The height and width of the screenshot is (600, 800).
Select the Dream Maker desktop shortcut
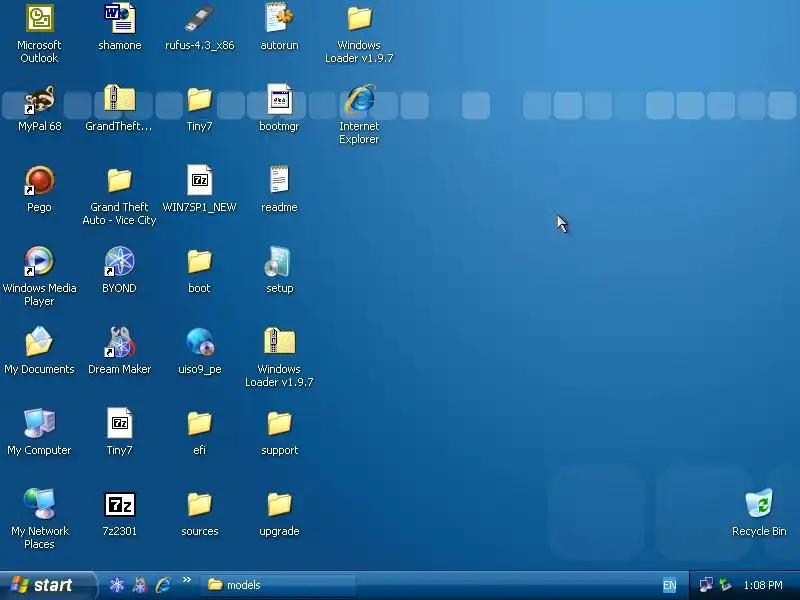click(x=119, y=342)
